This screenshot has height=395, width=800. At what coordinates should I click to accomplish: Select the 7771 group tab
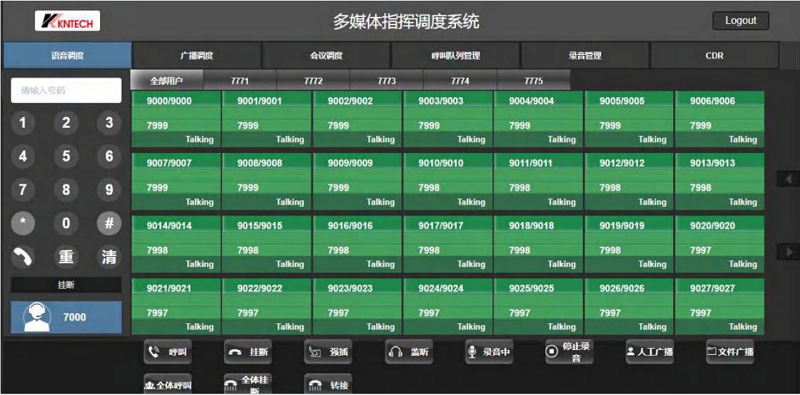(240, 81)
